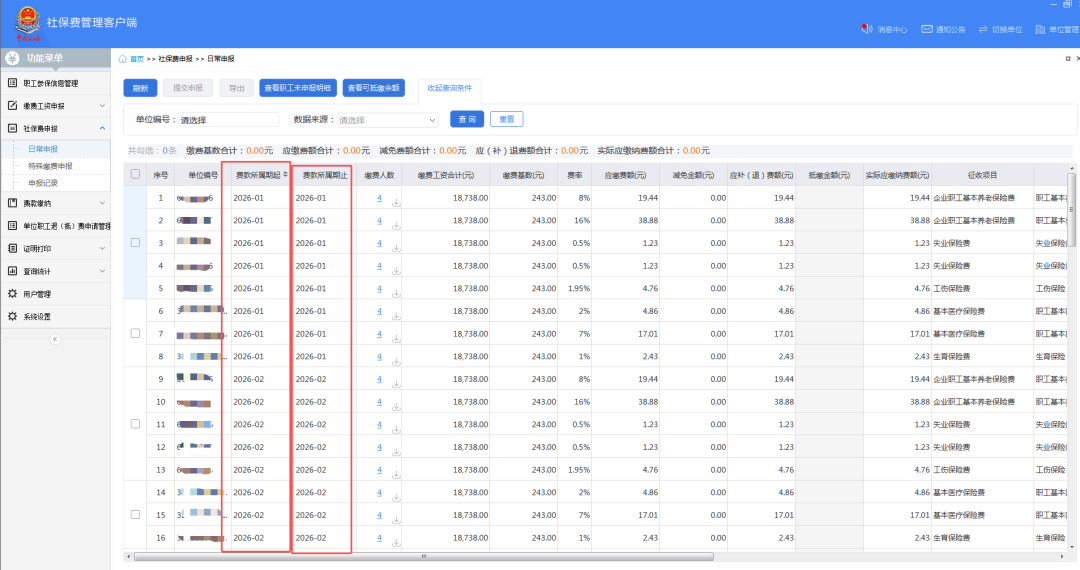Click the download icon in row 13
This screenshot has height=570, width=1080.
(397, 474)
